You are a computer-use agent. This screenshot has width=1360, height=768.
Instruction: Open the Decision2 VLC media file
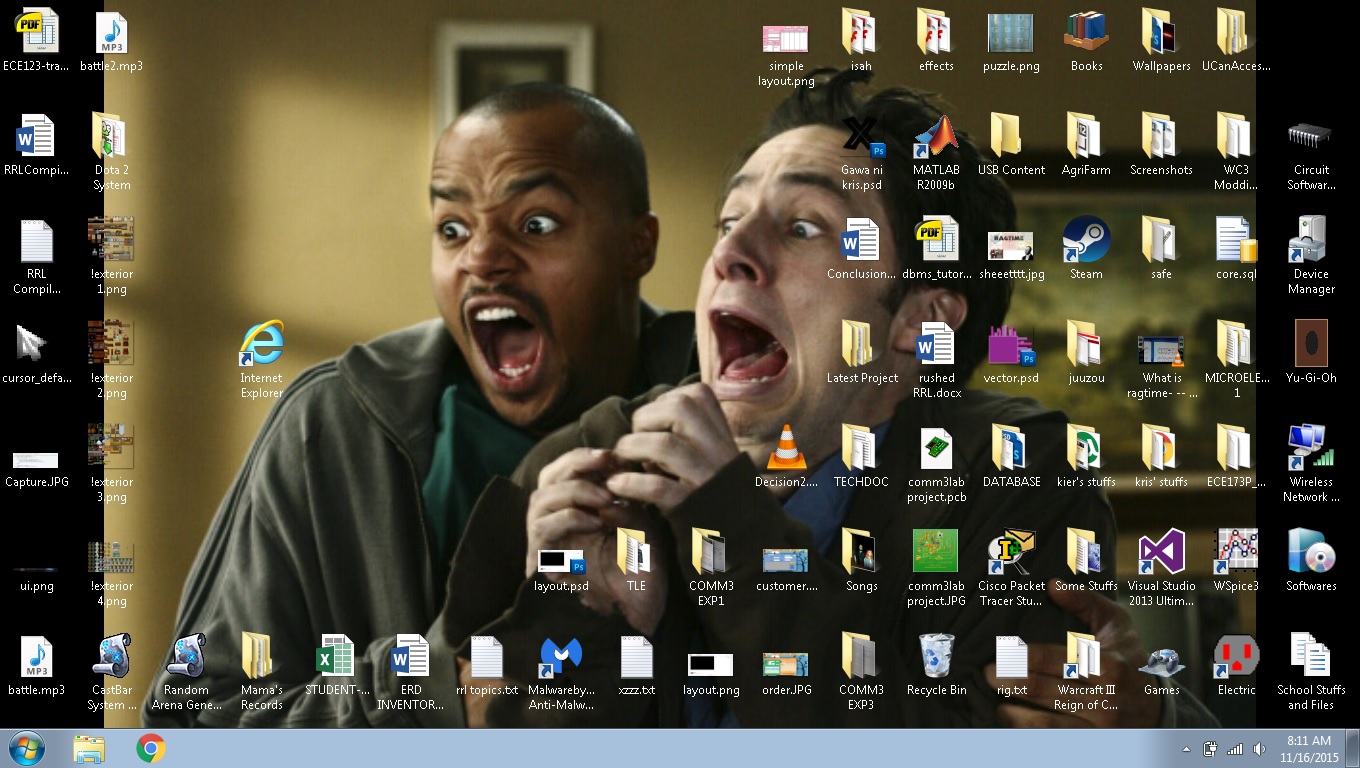click(x=786, y=449)
